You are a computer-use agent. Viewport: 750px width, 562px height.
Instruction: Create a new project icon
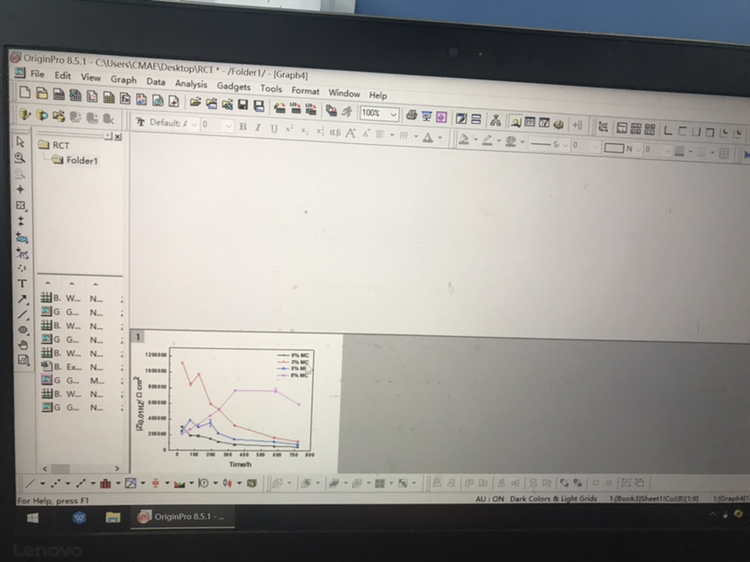click(x=24, y=92)
